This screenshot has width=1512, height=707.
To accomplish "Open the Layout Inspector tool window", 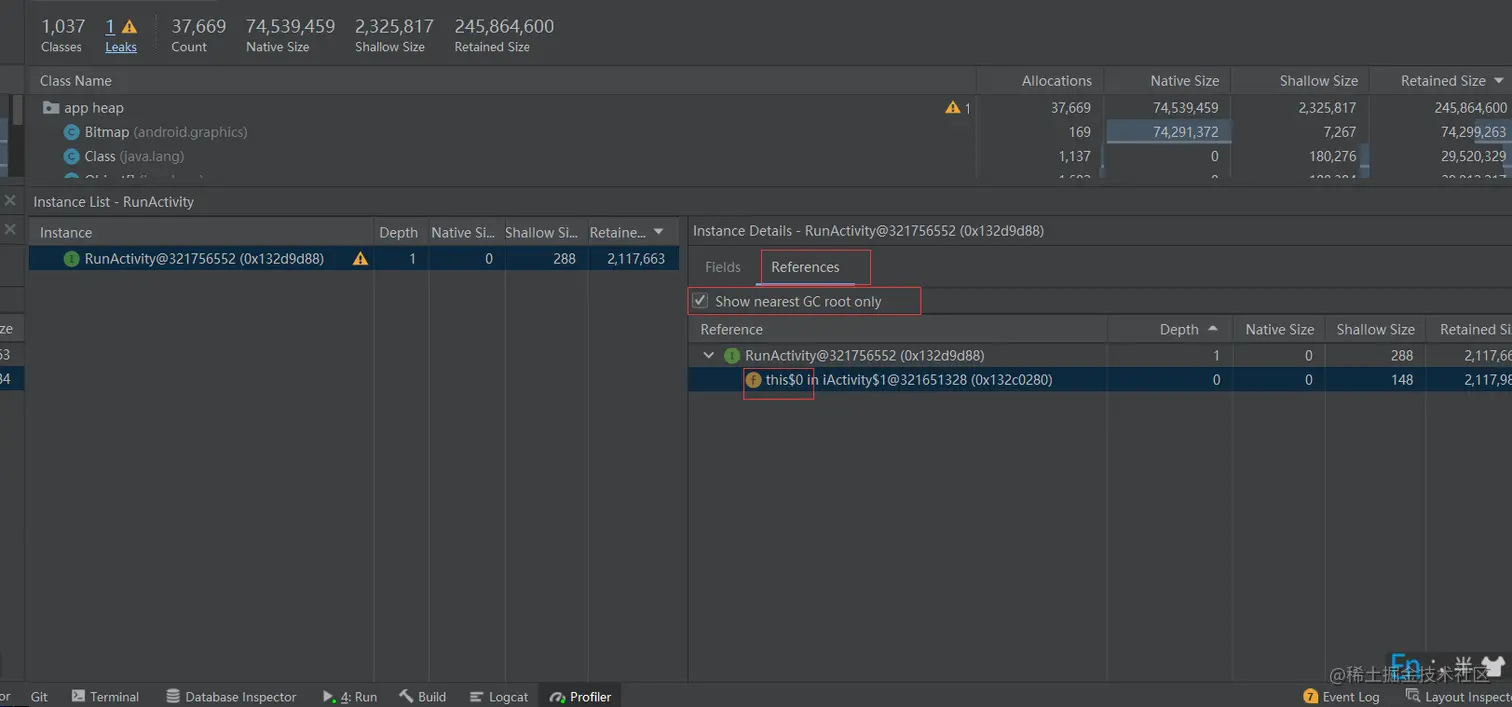I will tap(1458, 696).
